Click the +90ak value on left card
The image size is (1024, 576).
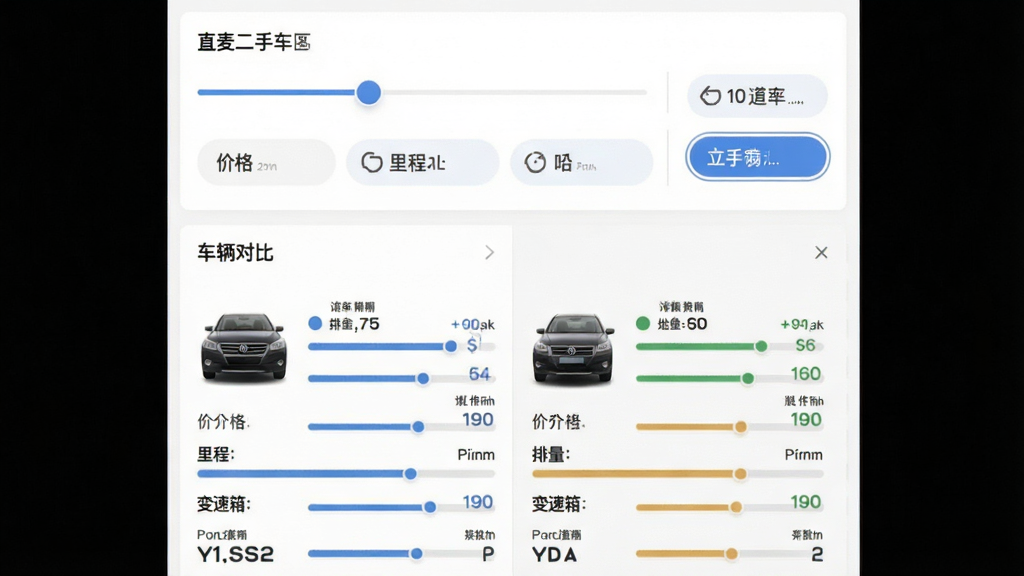(x=472, y=325)
